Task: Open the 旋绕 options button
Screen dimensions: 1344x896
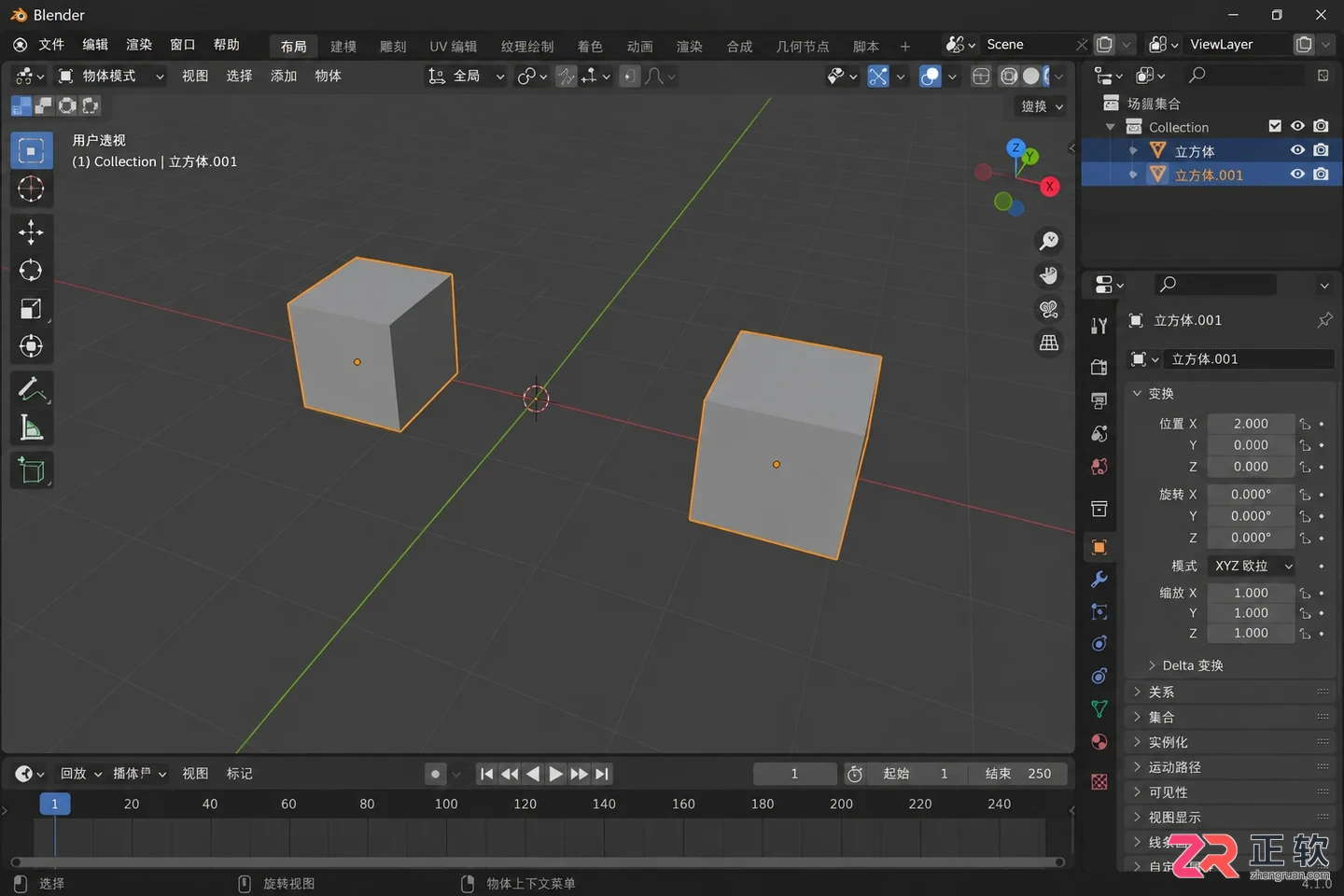Action: pyautogui.click(x=1040, y=106)
